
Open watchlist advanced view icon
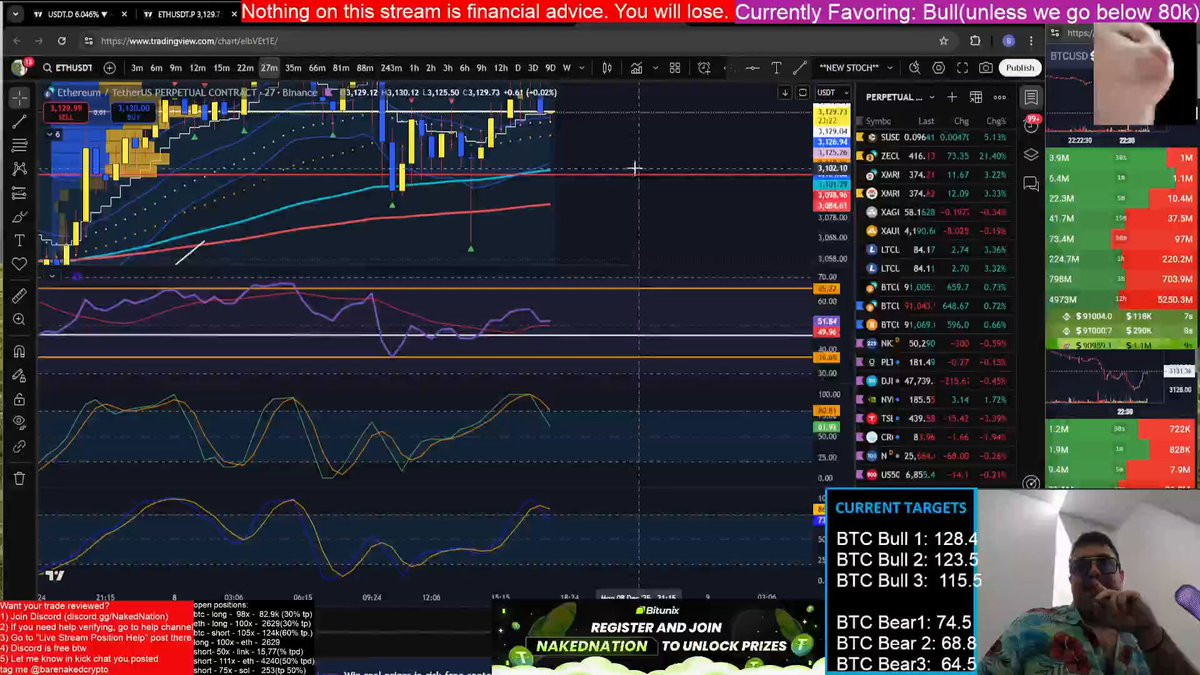pyautogui.click(x=976, y=97)
